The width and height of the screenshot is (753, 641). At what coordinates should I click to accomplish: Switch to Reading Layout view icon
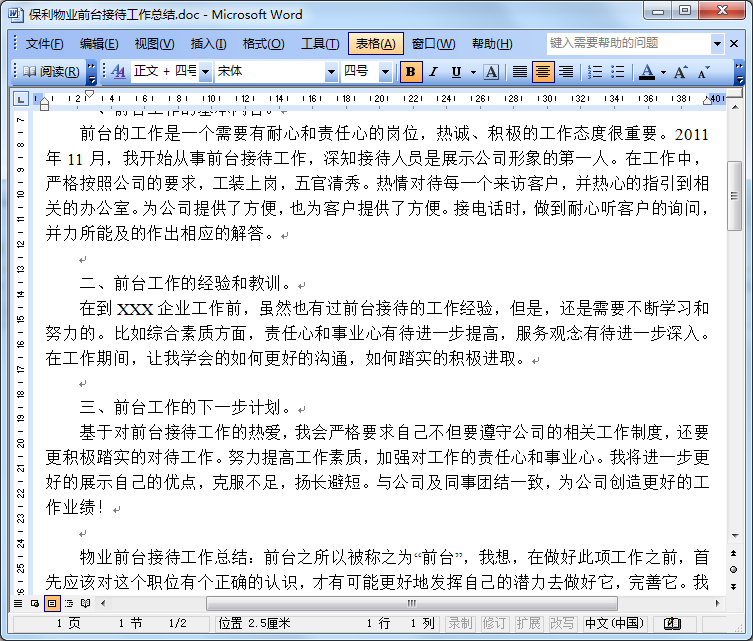[x=85, y=604]
